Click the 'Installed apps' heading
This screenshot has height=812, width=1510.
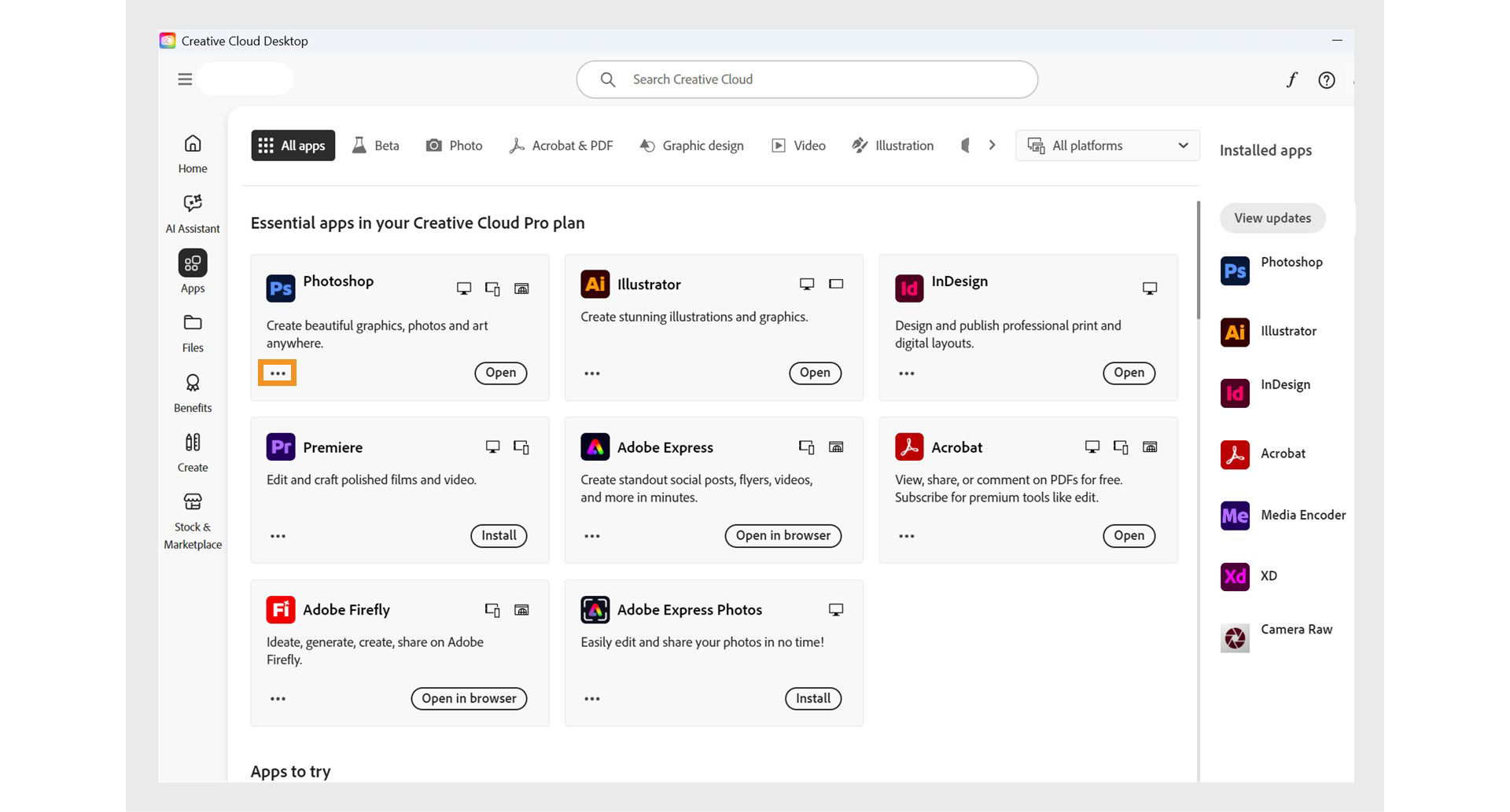pos(1265,150)
